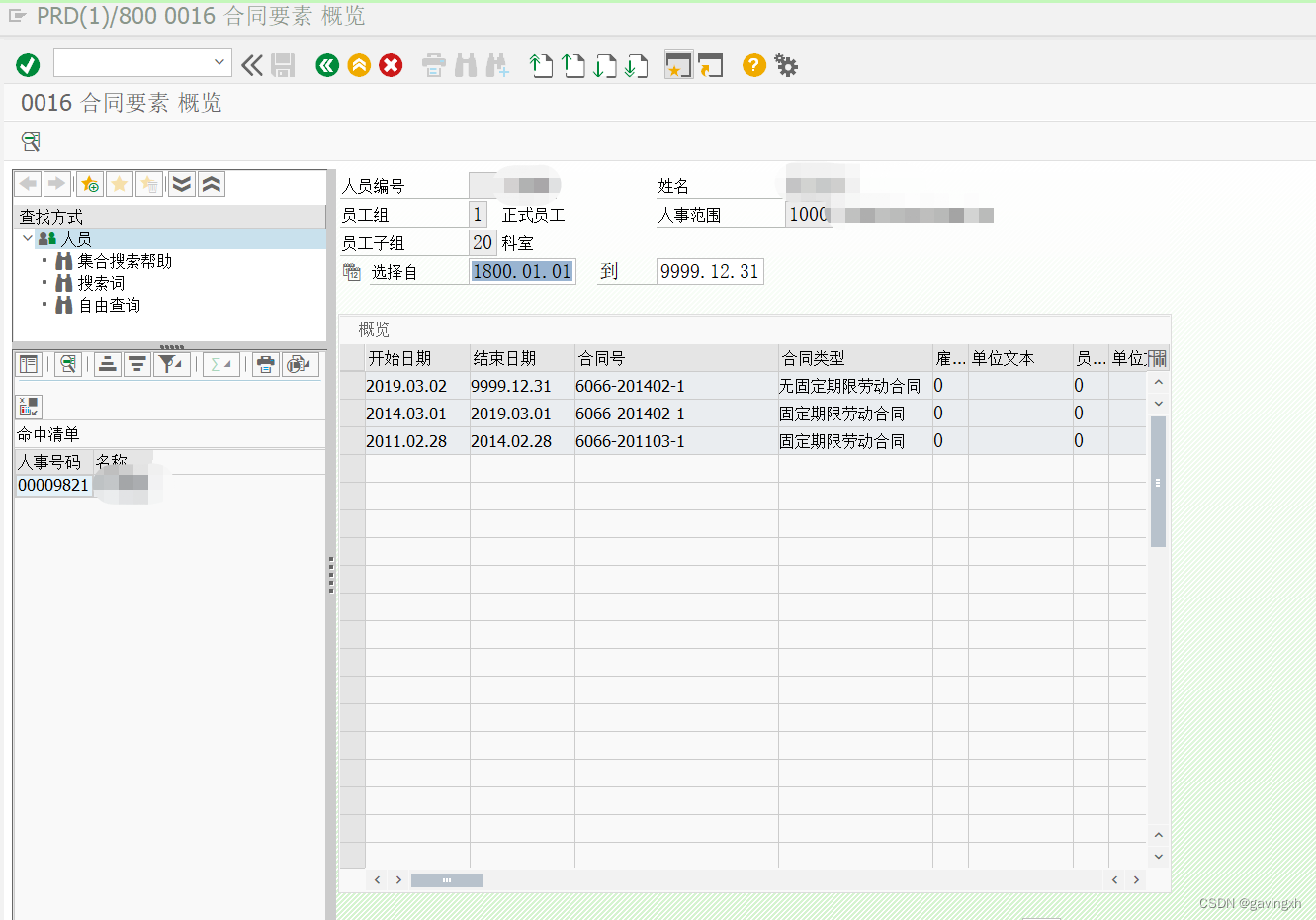Click the Create Shortcut icon
This screenshot has width=1316, height=920.
710,65
